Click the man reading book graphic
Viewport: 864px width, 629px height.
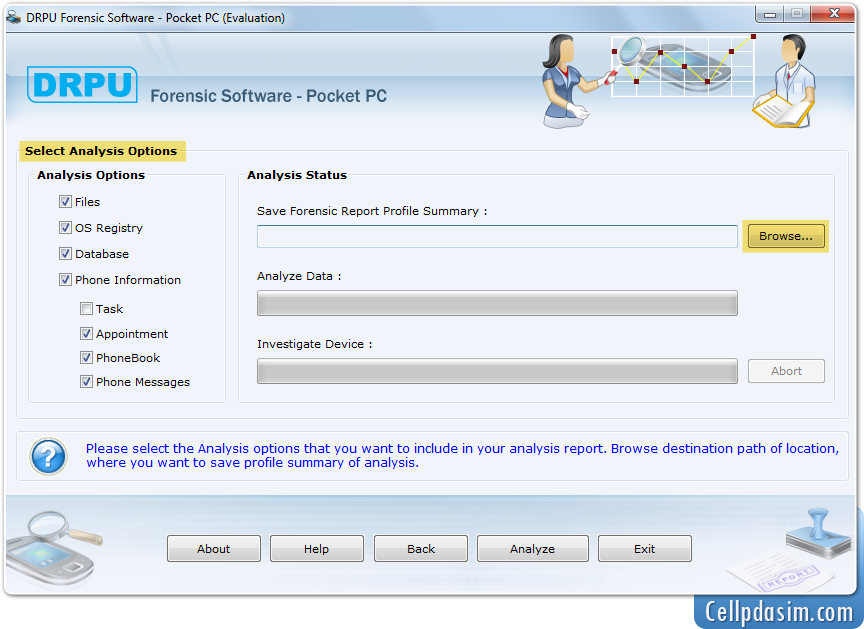pos(785,81)
